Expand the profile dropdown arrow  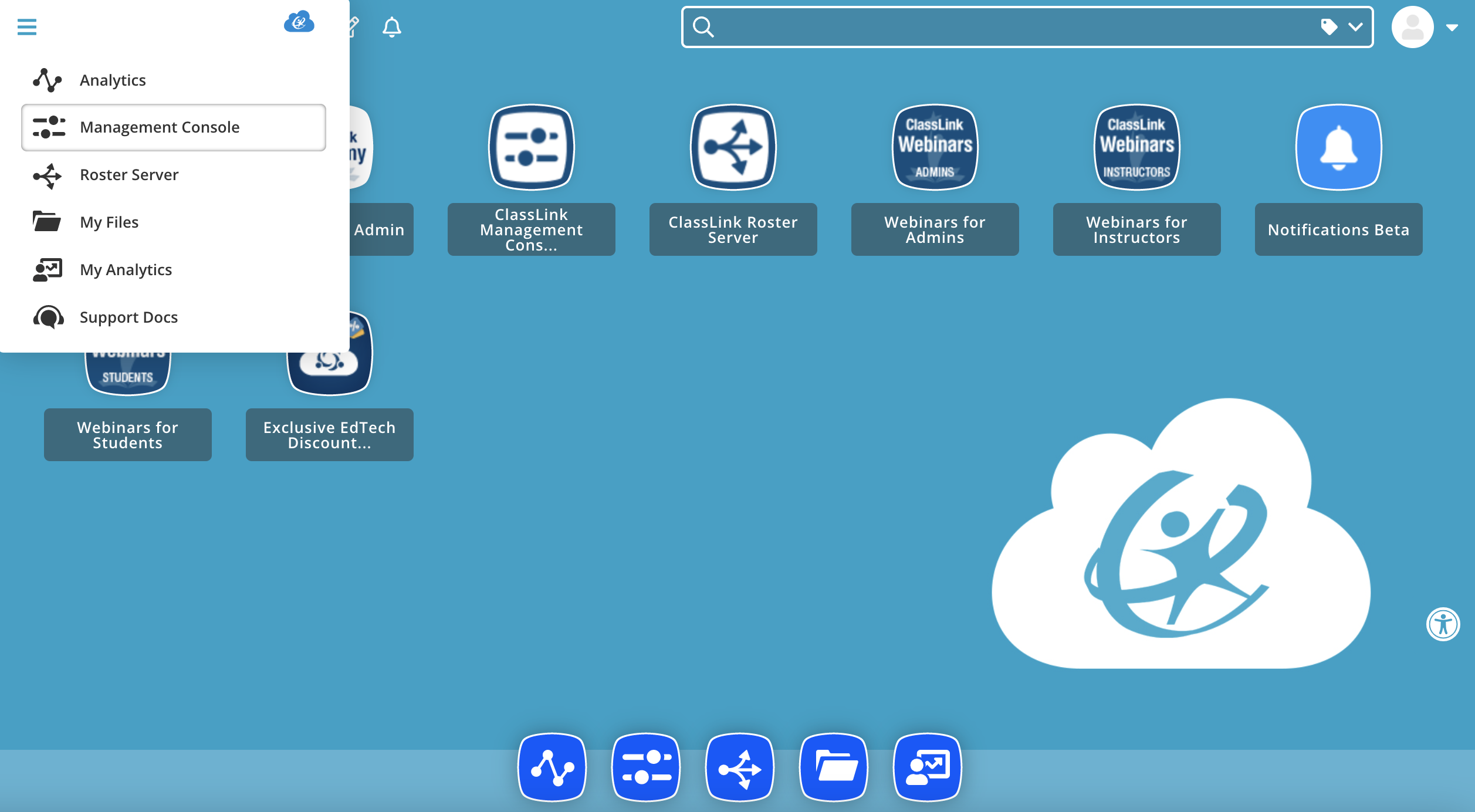(1452, 28)
